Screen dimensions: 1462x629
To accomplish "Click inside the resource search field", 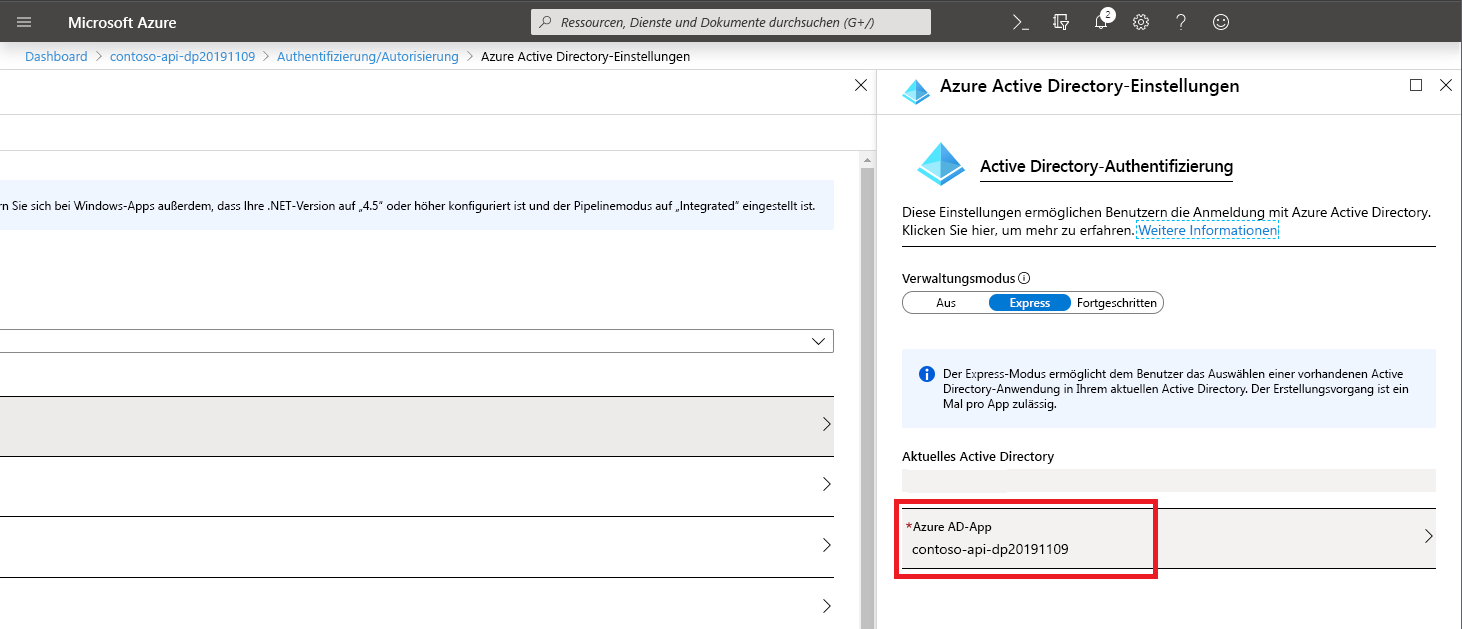I will (x=730, y=21).
